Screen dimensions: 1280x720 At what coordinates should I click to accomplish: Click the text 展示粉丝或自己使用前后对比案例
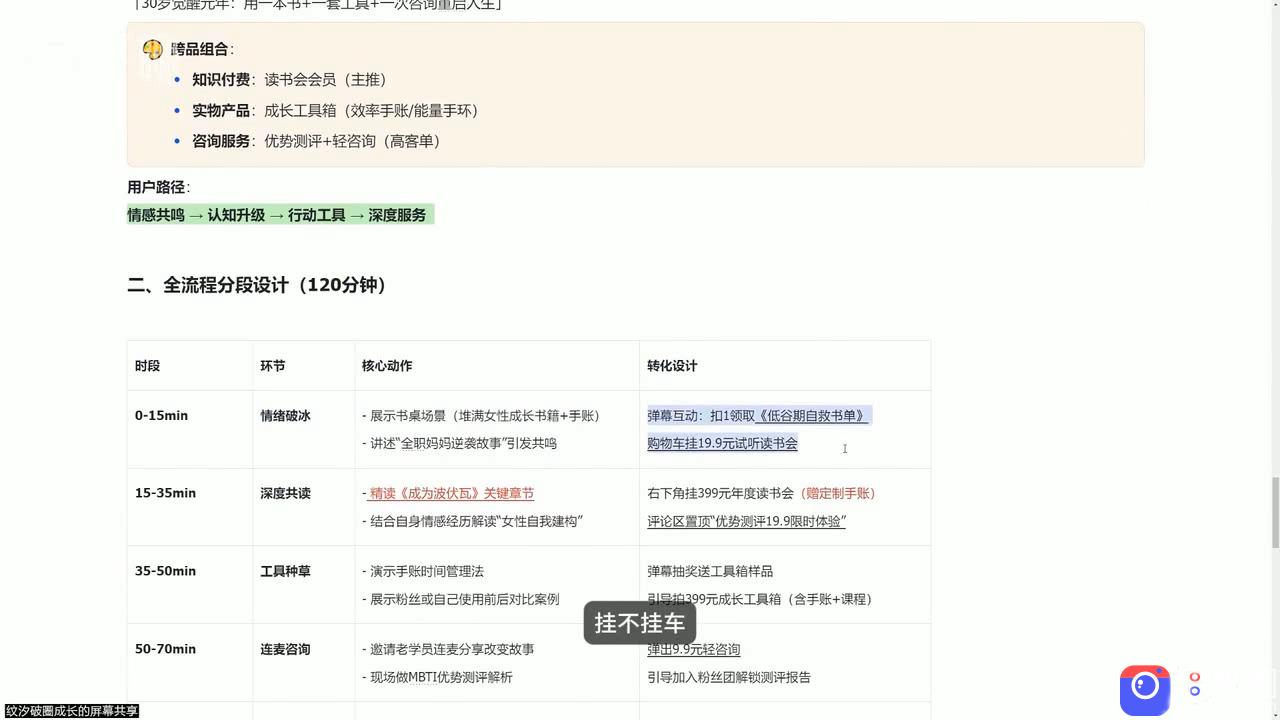465,599
